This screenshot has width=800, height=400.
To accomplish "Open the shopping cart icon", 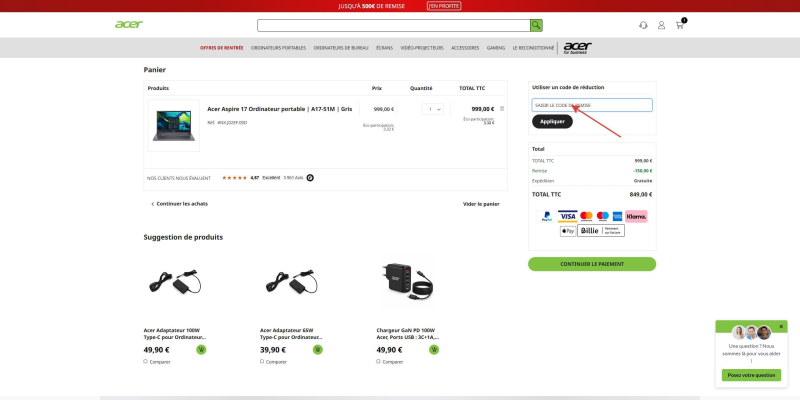I will coord(680,25).
